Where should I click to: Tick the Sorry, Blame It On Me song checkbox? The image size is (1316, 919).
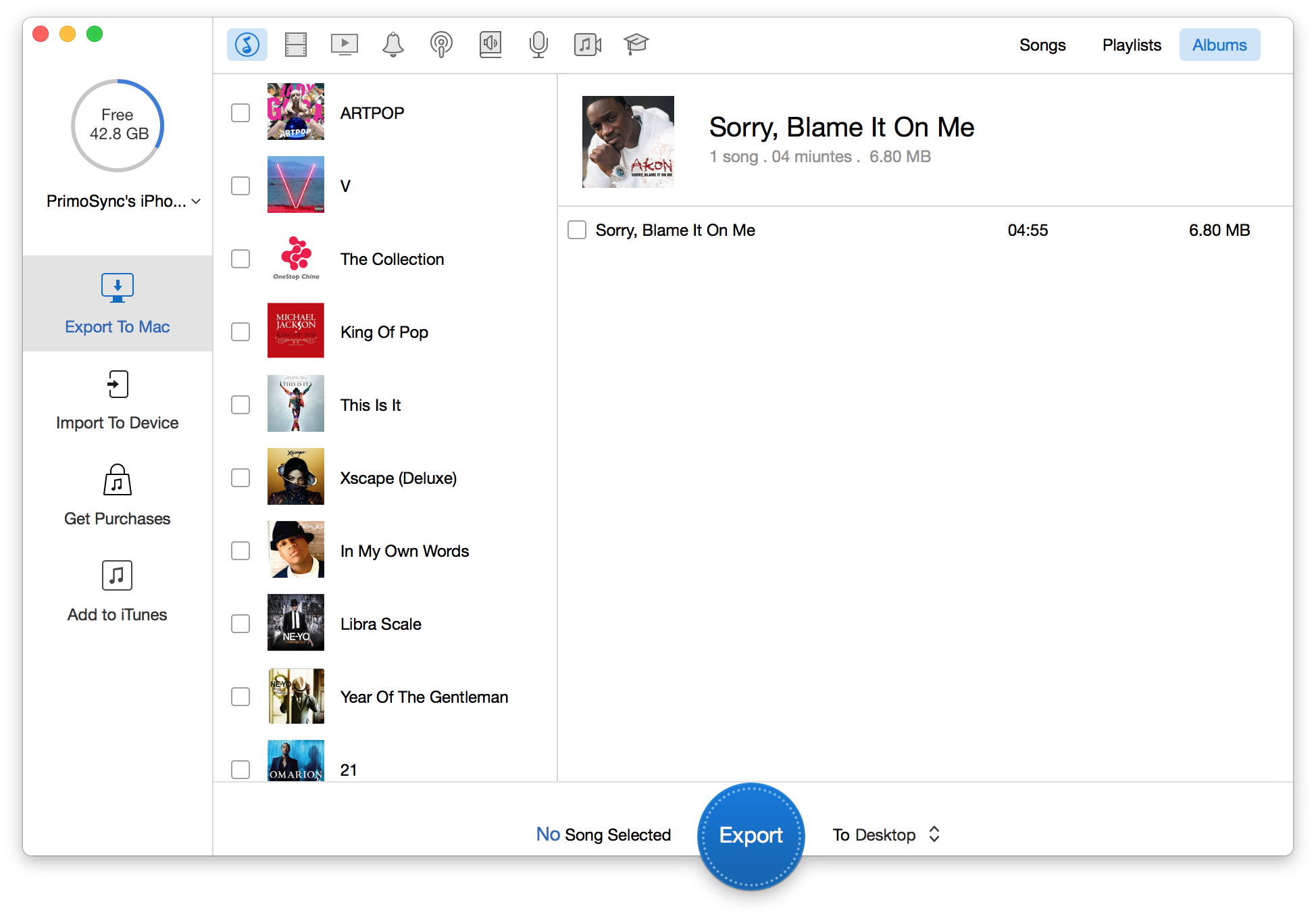click(x=577, y=230)
